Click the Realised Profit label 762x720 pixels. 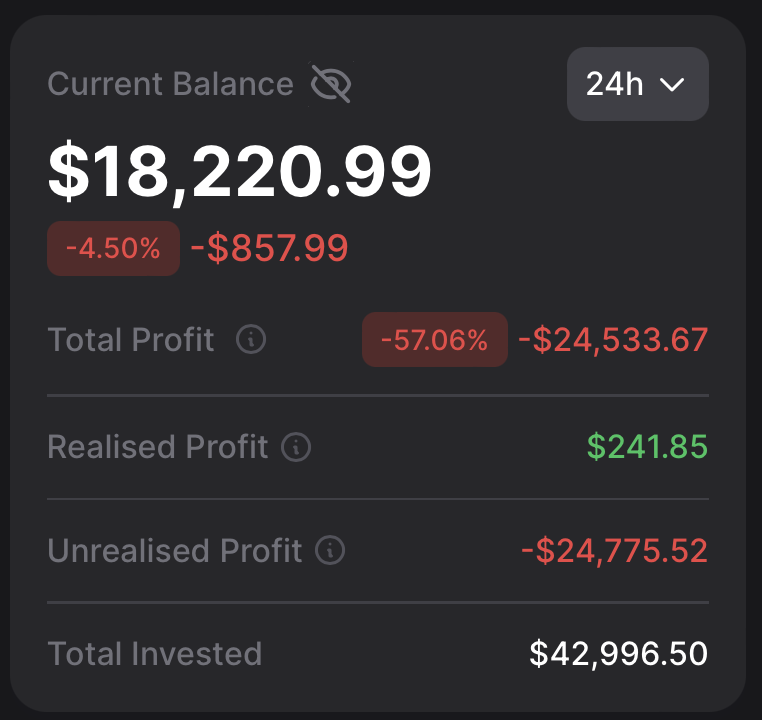click(x=158, y=447)
